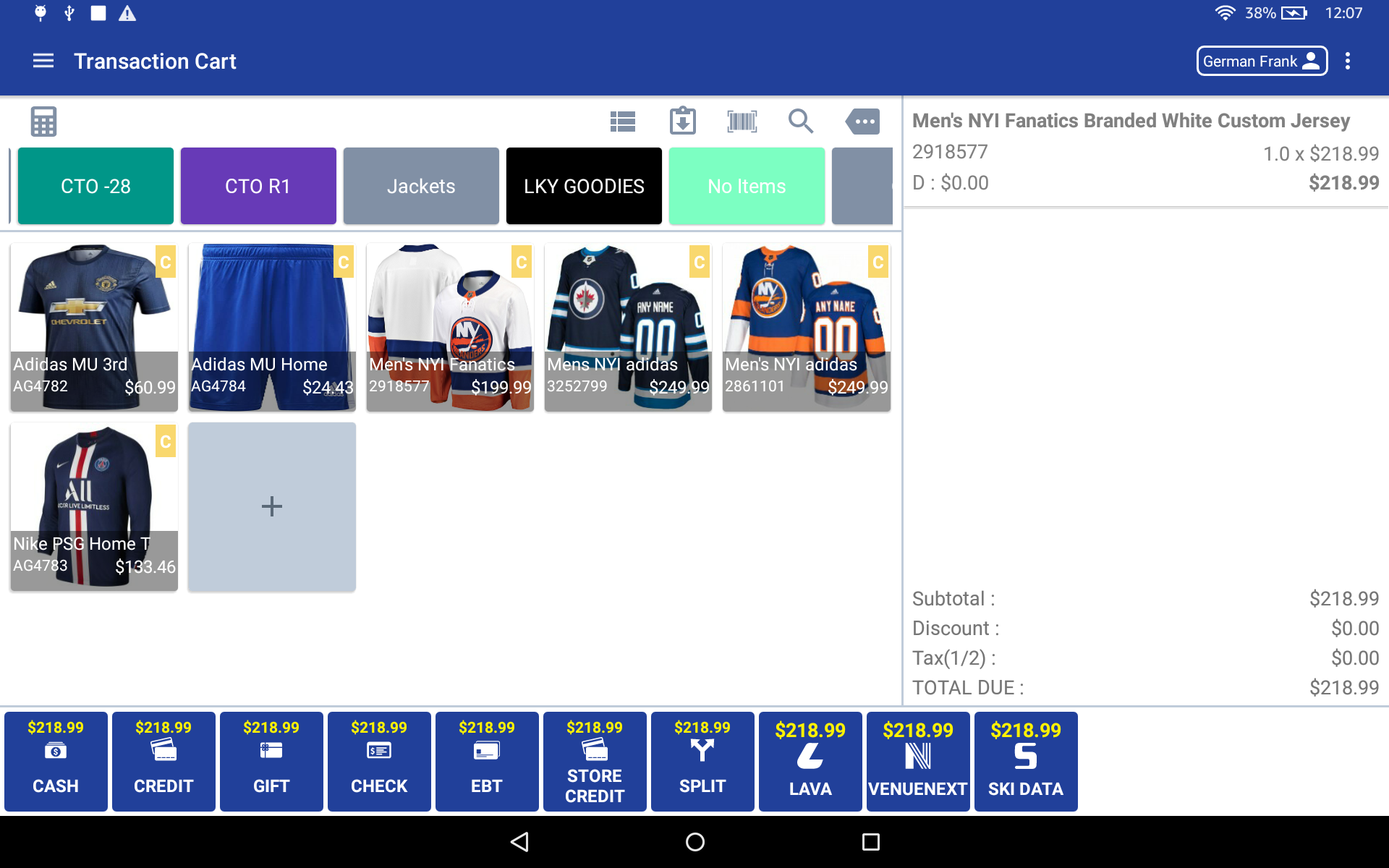Pay with EBT
This screenshot has width=1389, height=868.
click(487, 761)
